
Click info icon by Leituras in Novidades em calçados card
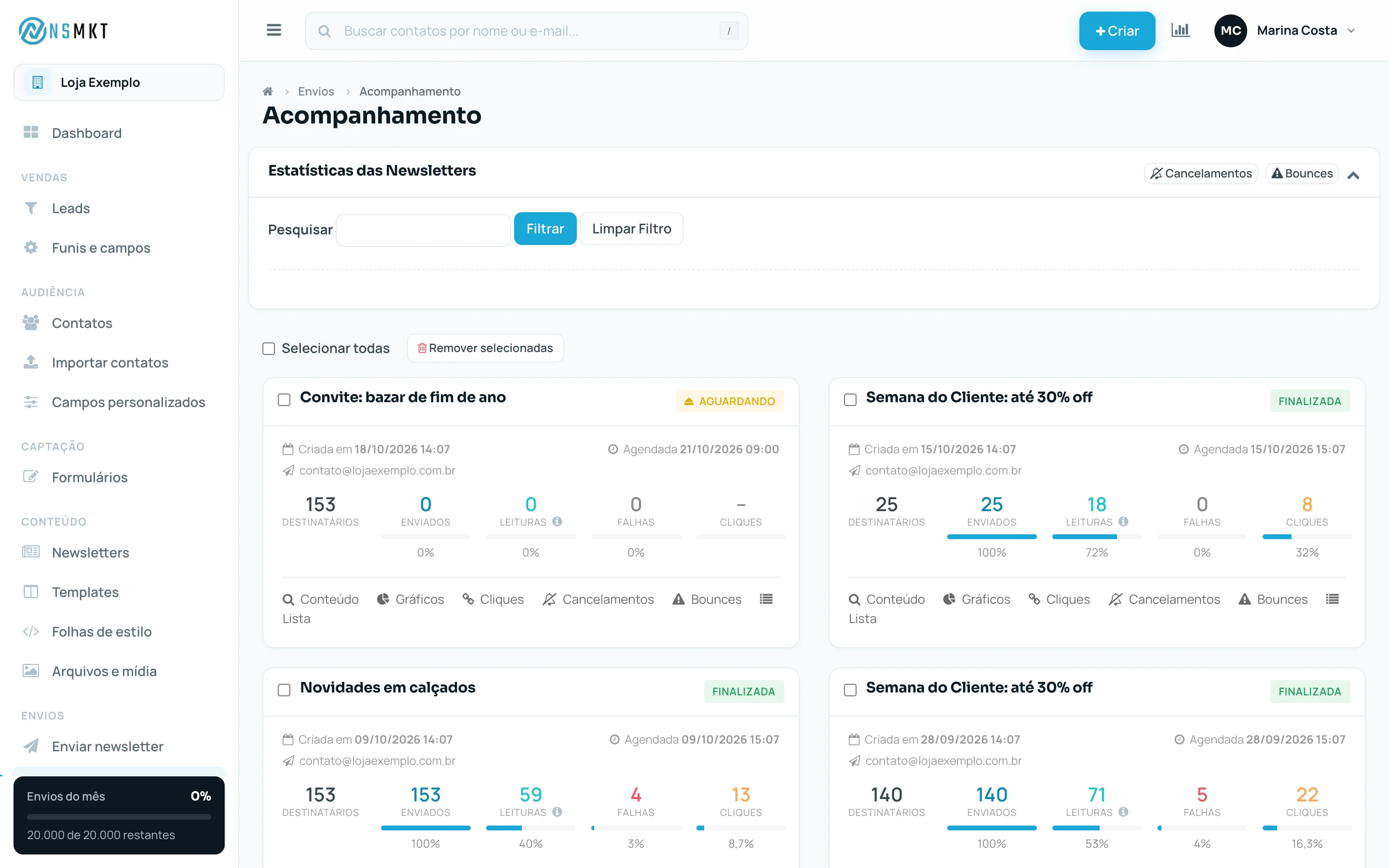(557, 812)
